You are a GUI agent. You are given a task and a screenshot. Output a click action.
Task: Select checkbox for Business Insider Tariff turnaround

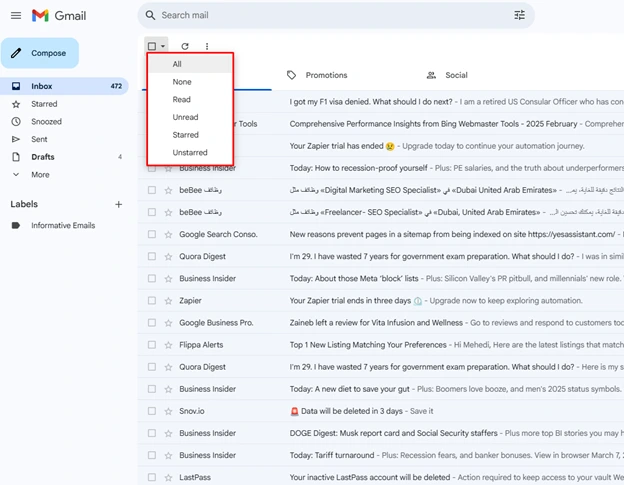click(x=152, y=455)
